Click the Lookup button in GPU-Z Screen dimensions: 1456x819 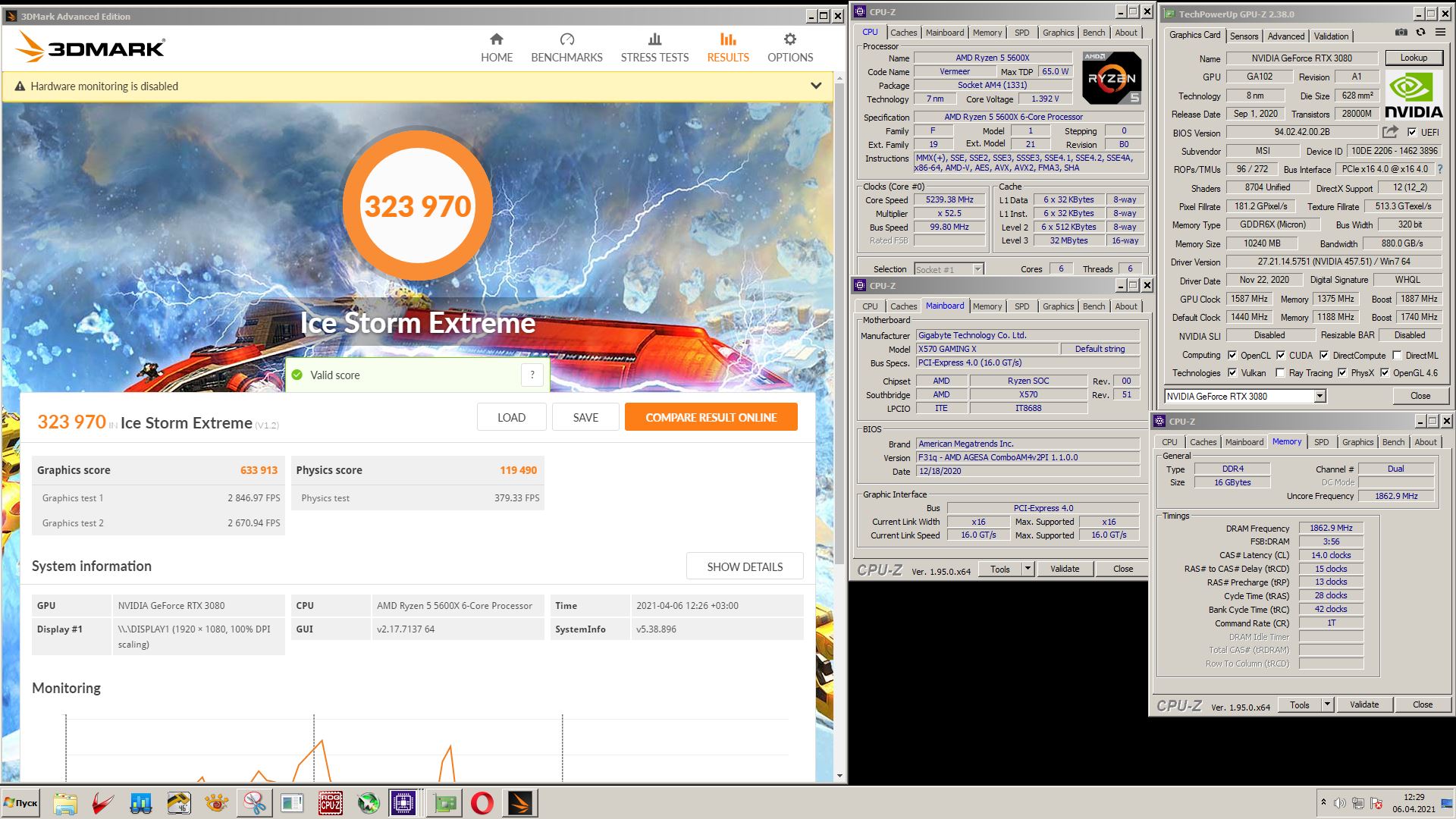1414,58
